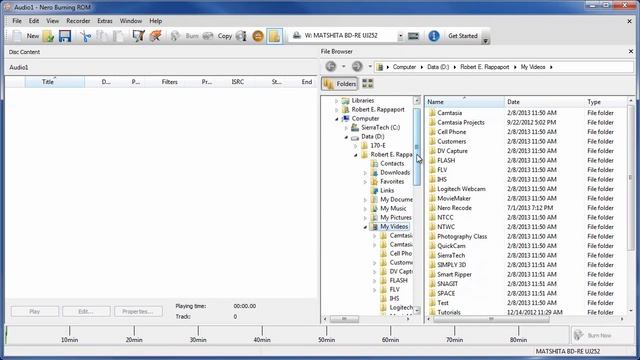640x360 pixels.
Task: Click the orange eject disc icon
Action: 258,36
